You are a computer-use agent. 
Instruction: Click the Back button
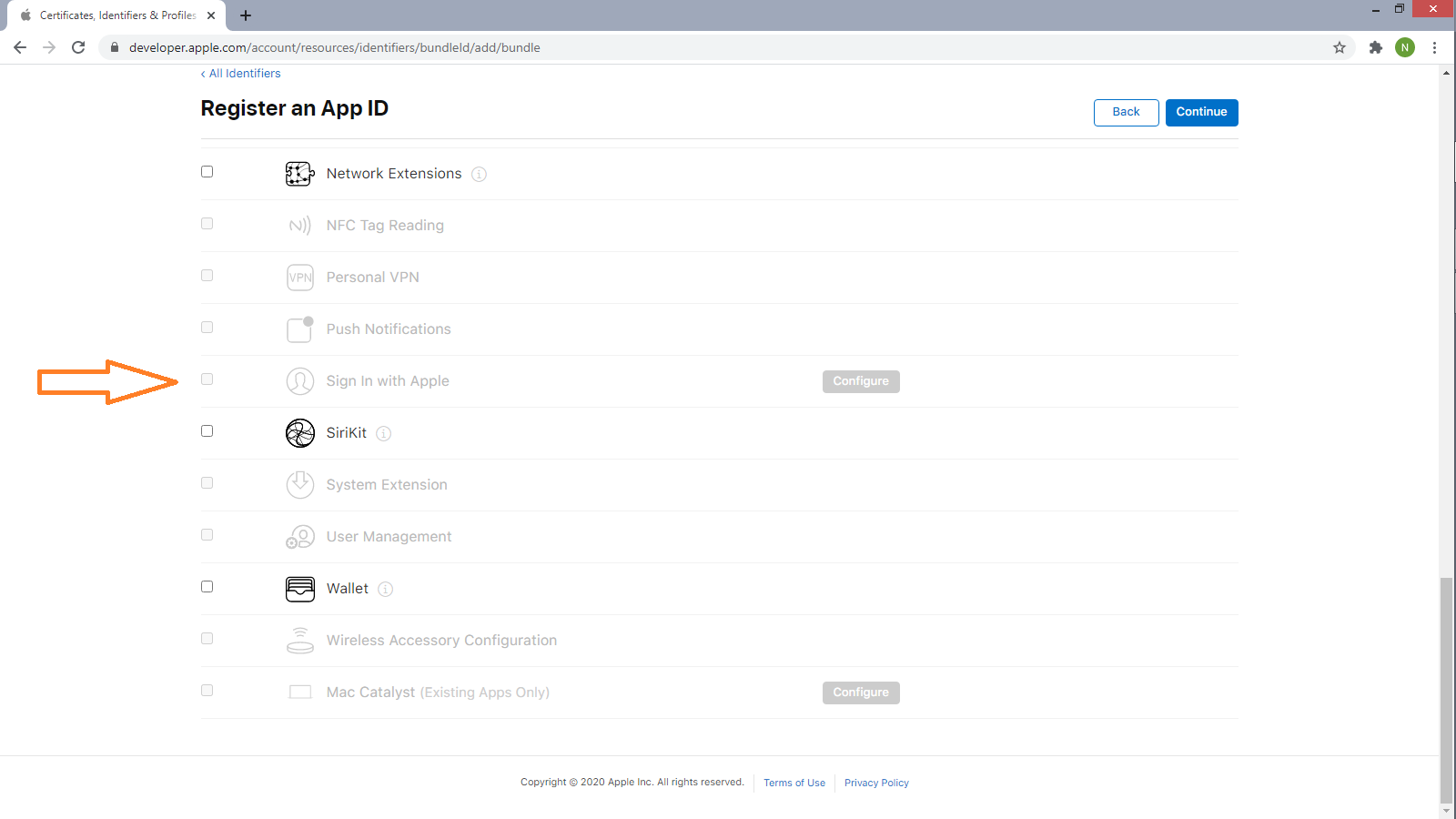pos(1126,112)
